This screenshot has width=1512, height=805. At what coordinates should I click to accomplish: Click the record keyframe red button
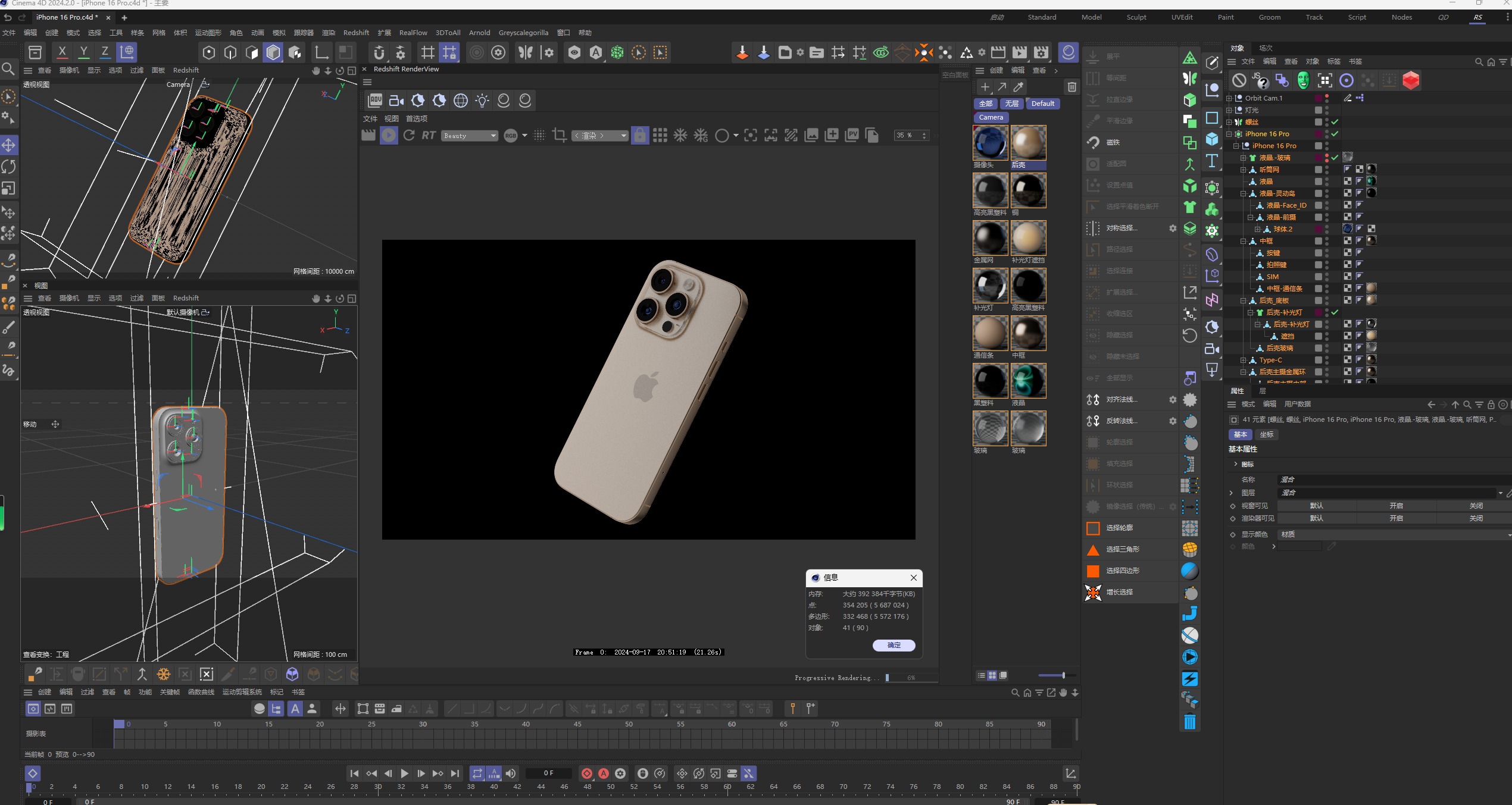587,773
